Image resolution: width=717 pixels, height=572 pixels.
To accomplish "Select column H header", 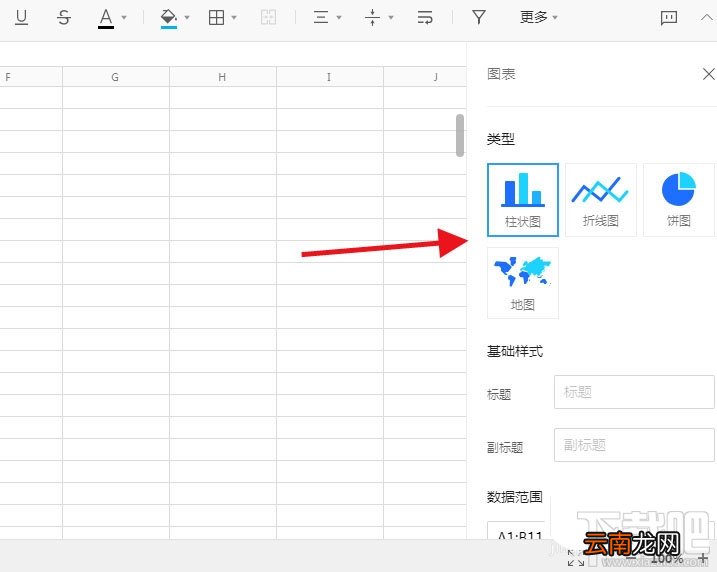I will click(x=223, y=77).
